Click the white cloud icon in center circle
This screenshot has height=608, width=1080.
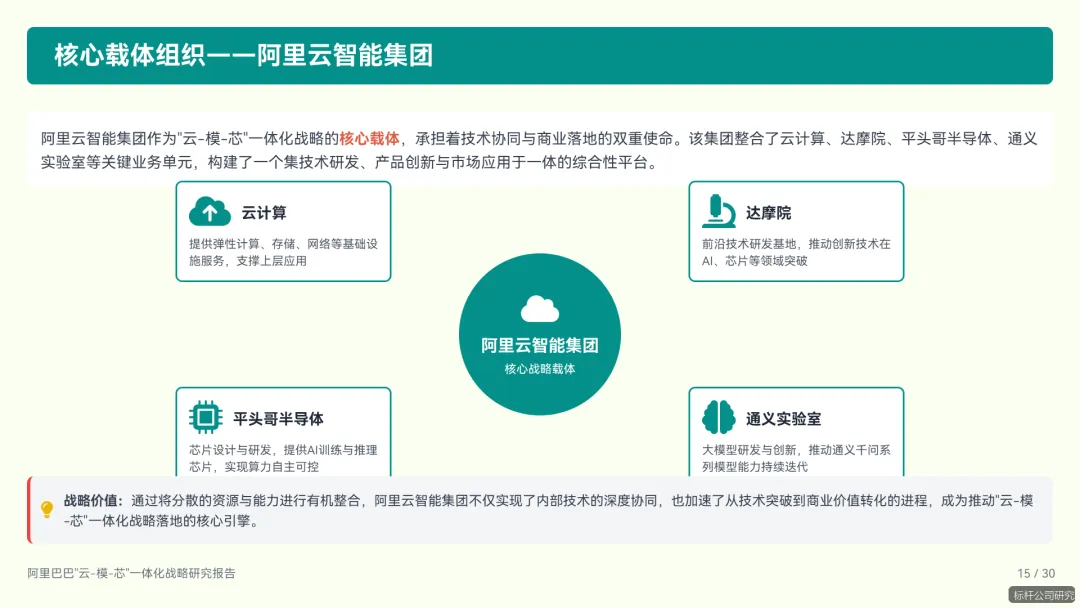540,308
